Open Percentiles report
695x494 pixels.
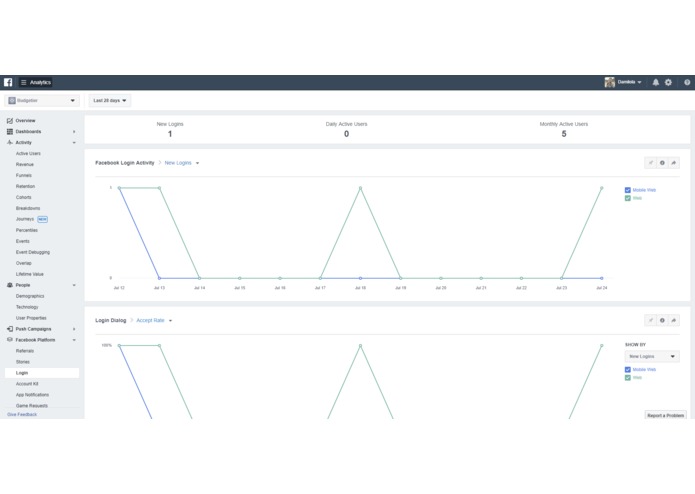pos(27,230)
